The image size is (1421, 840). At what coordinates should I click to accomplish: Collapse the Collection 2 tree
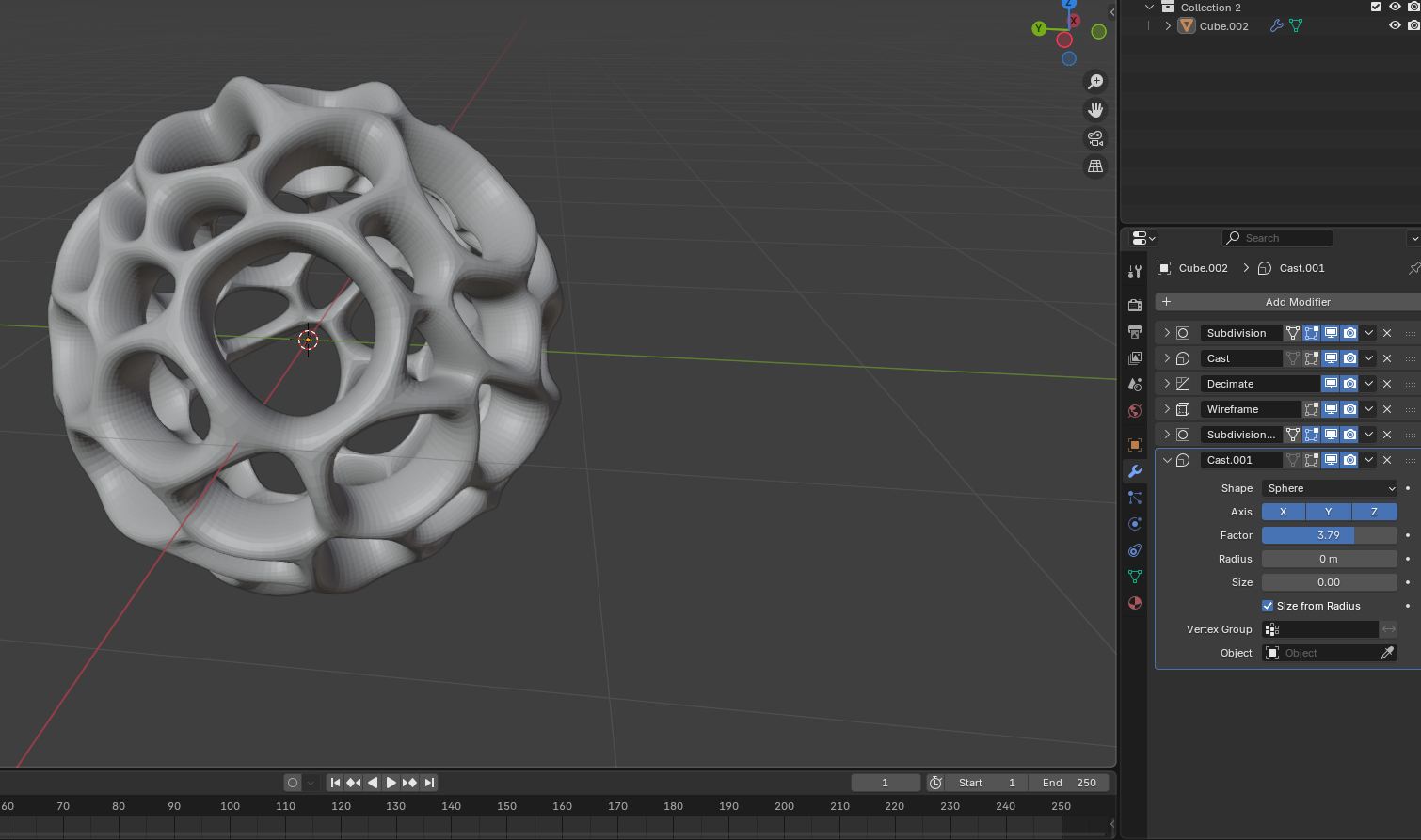[1149, 7]
